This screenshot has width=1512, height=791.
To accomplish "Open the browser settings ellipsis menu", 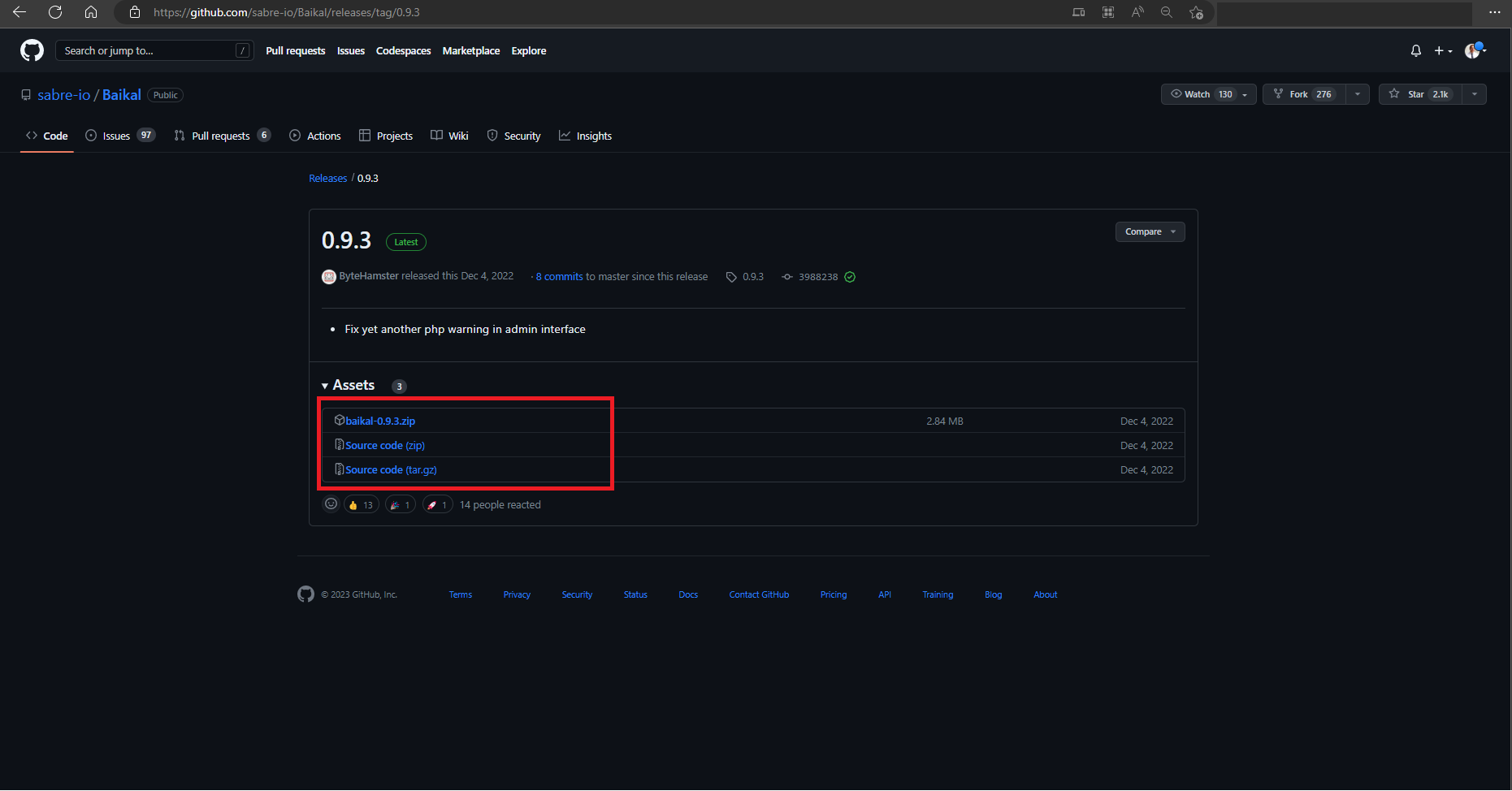I will 1494,12.
